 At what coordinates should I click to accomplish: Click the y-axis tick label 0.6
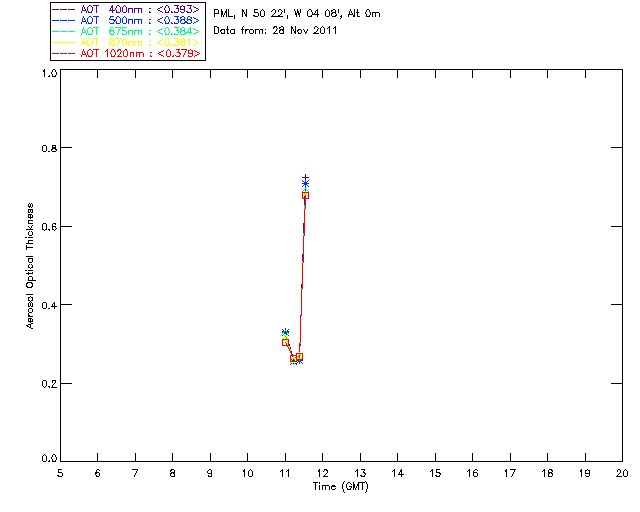point(49,227)
